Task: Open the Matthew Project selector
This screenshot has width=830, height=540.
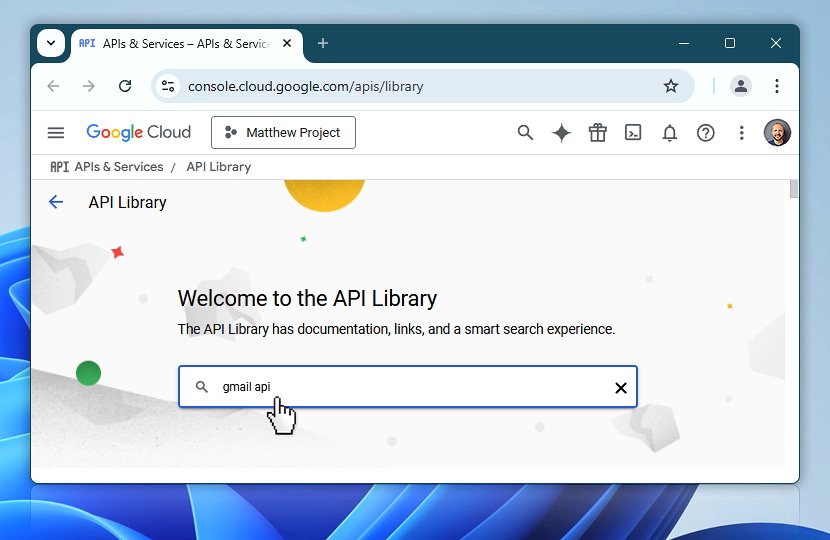Action: 283,132
